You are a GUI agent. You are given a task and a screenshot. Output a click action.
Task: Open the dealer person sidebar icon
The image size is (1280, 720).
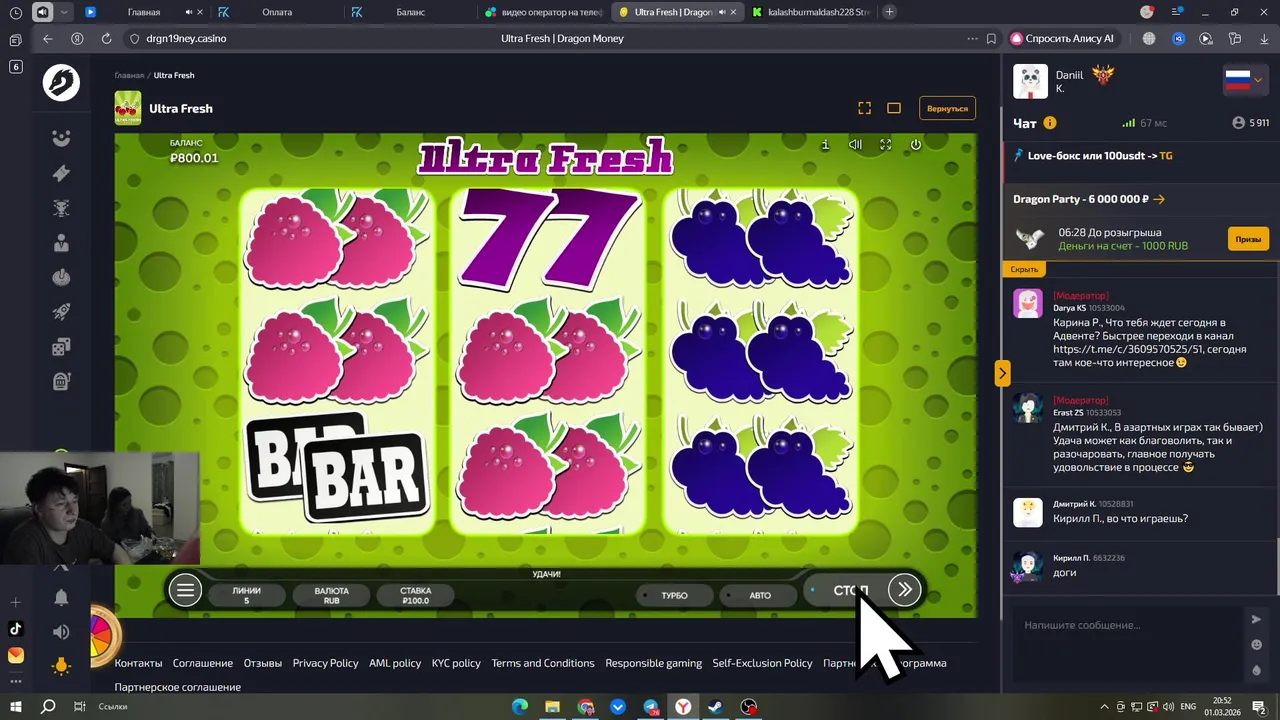[61, 242]
